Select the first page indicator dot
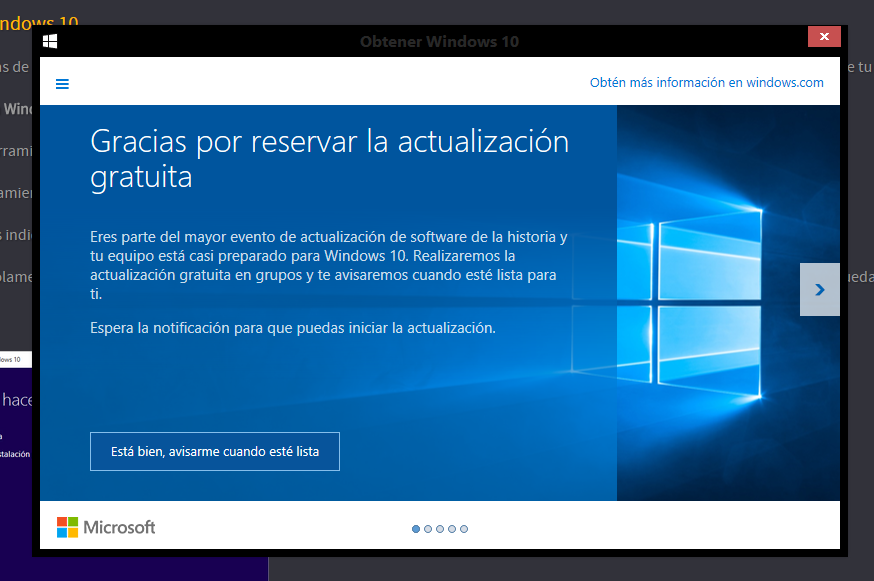Image resolution: width=874 pixels, height=581 pixels. pos(416,529)
